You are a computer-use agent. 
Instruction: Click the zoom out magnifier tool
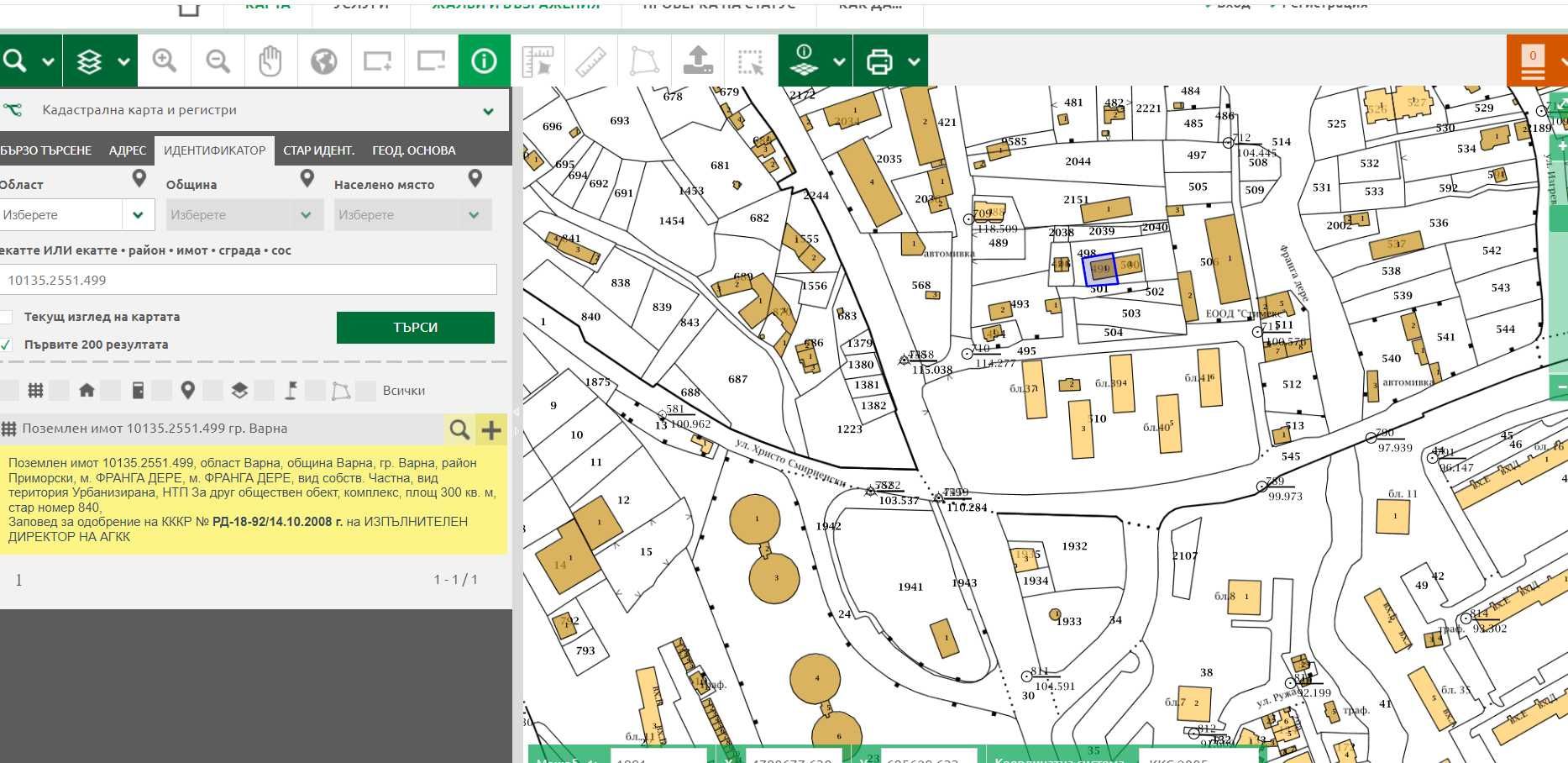pyautogui.click(x=218, y=61)
